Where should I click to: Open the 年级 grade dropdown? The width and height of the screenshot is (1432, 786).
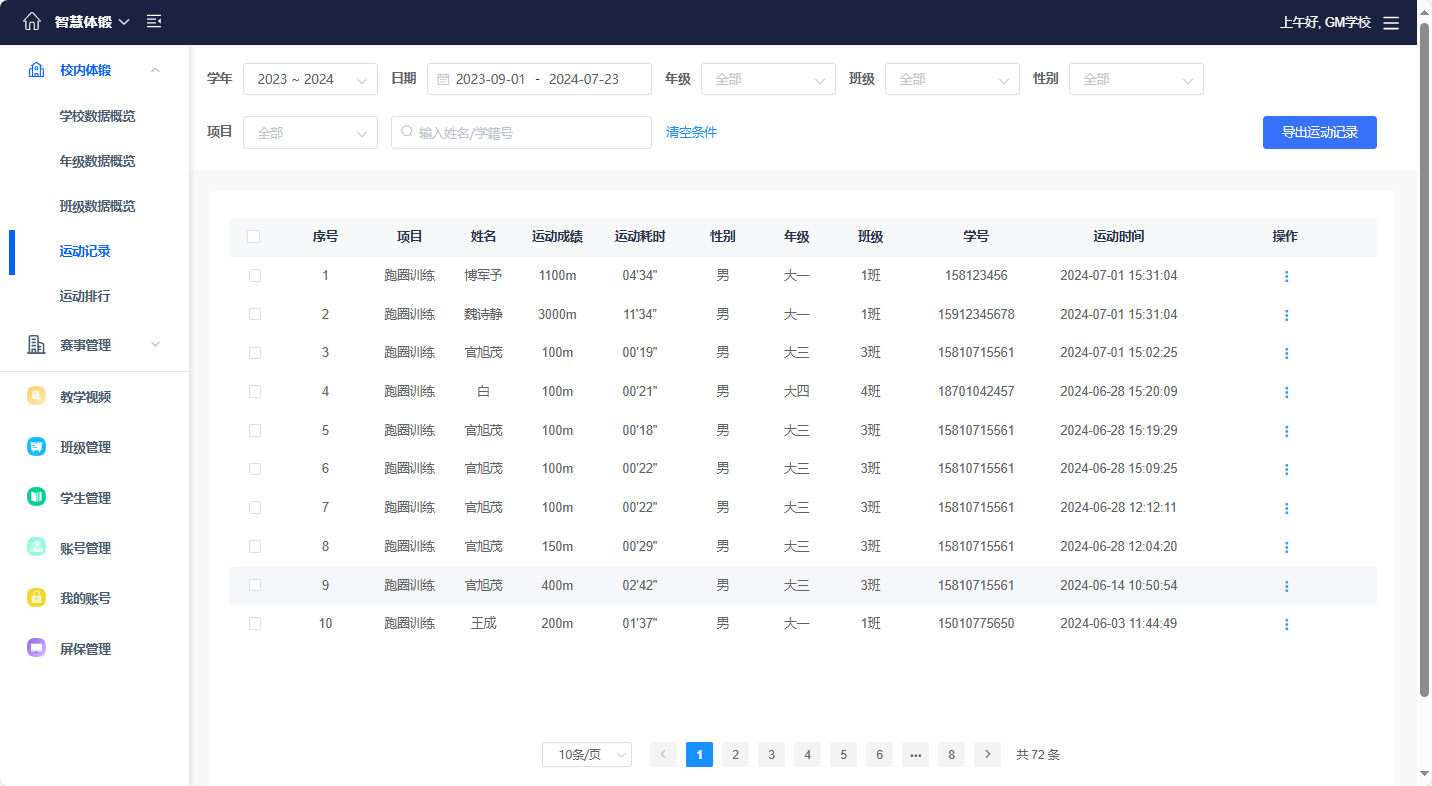(x=768, y=79)
